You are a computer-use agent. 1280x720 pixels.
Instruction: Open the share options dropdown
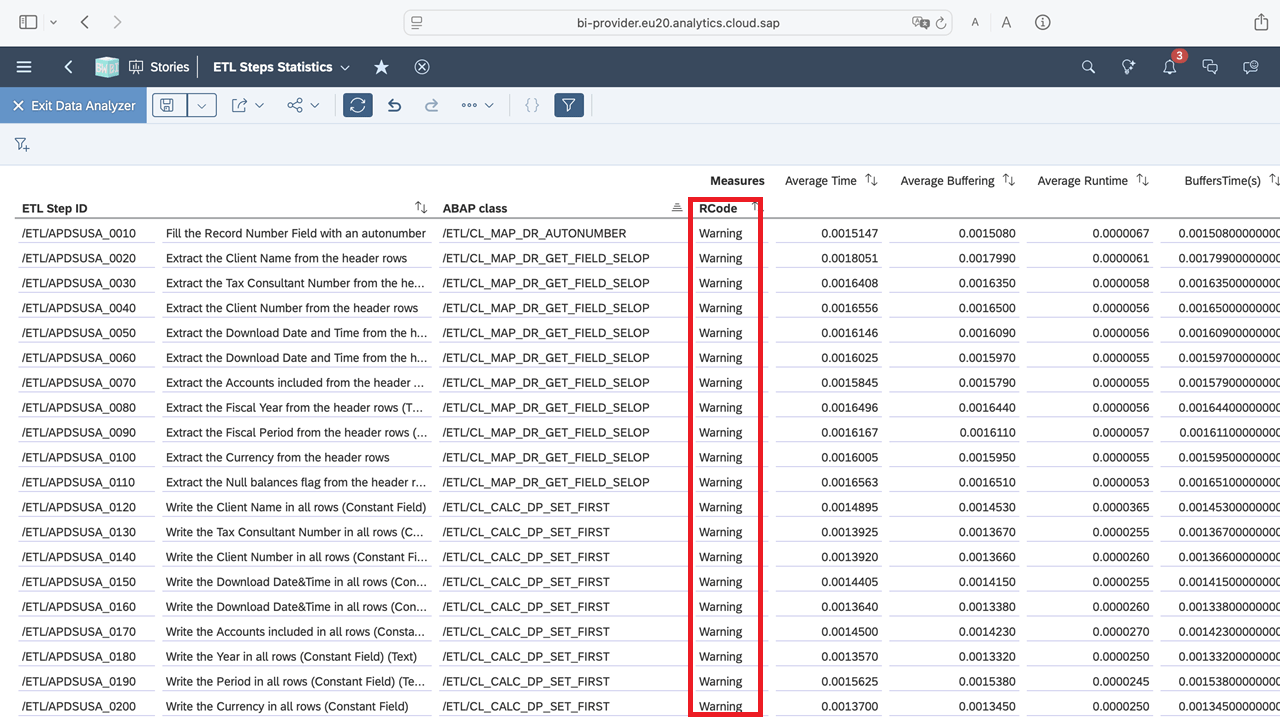click(303, 105)
